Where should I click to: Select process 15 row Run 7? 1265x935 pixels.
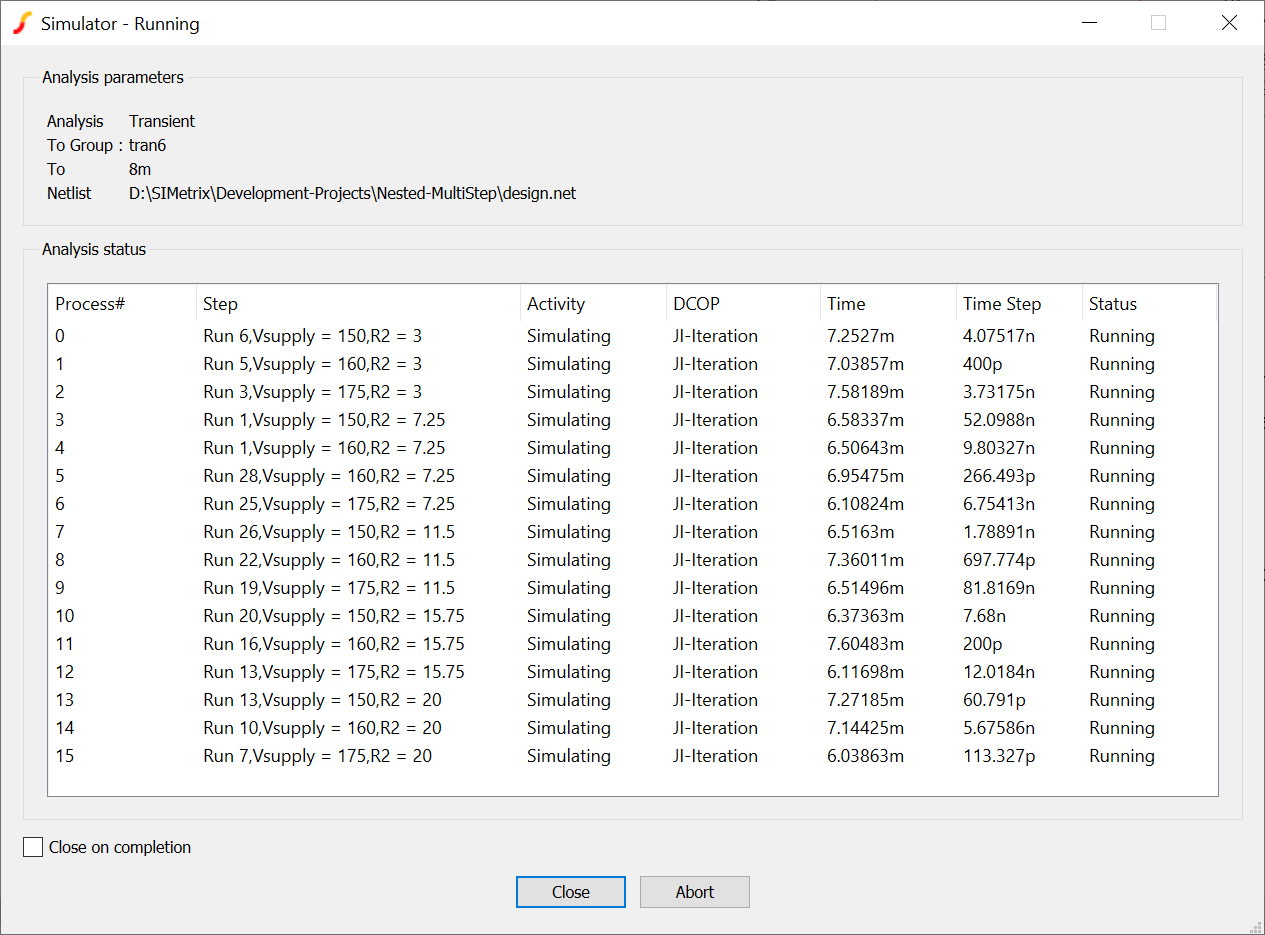pyautogui.click(x=317, y=756)
